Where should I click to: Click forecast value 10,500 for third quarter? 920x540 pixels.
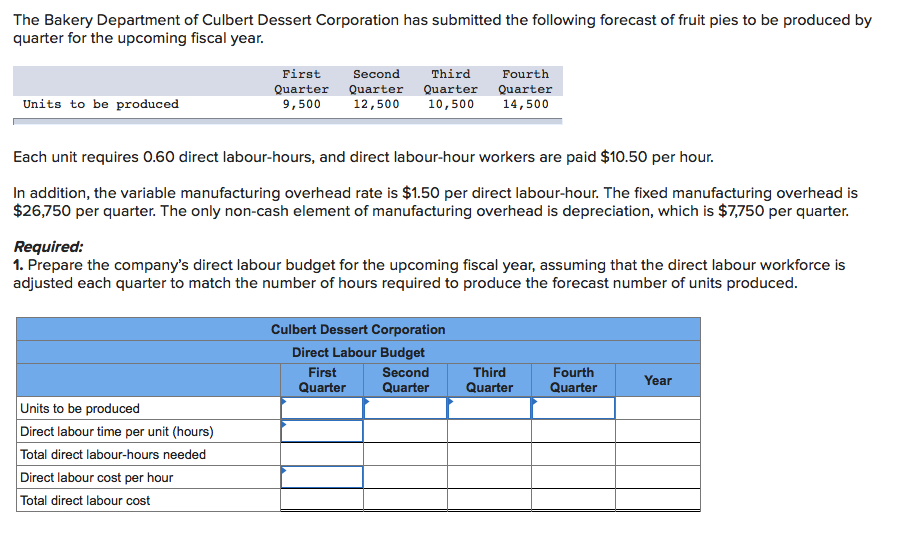[x=451, y=104]
